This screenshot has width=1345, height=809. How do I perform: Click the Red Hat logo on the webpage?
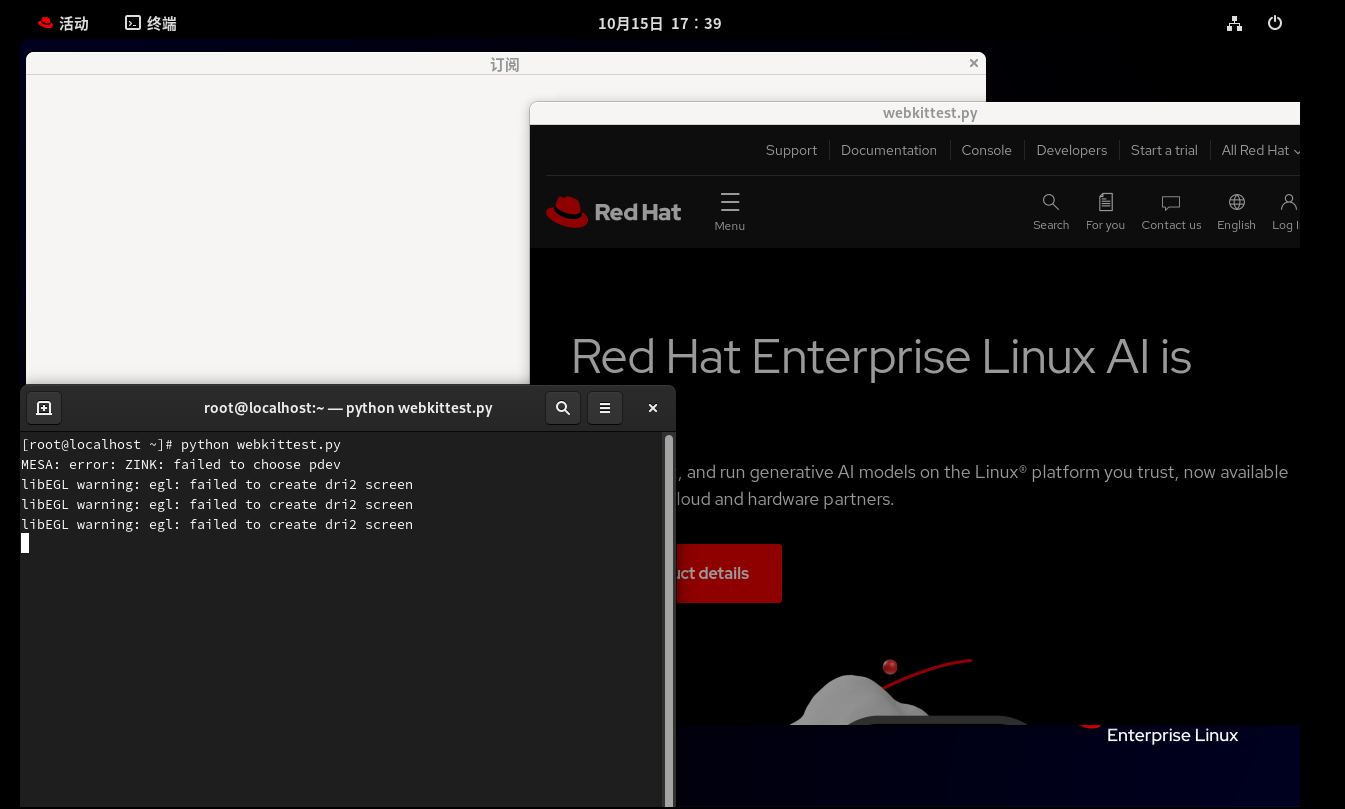coord(614,211)
